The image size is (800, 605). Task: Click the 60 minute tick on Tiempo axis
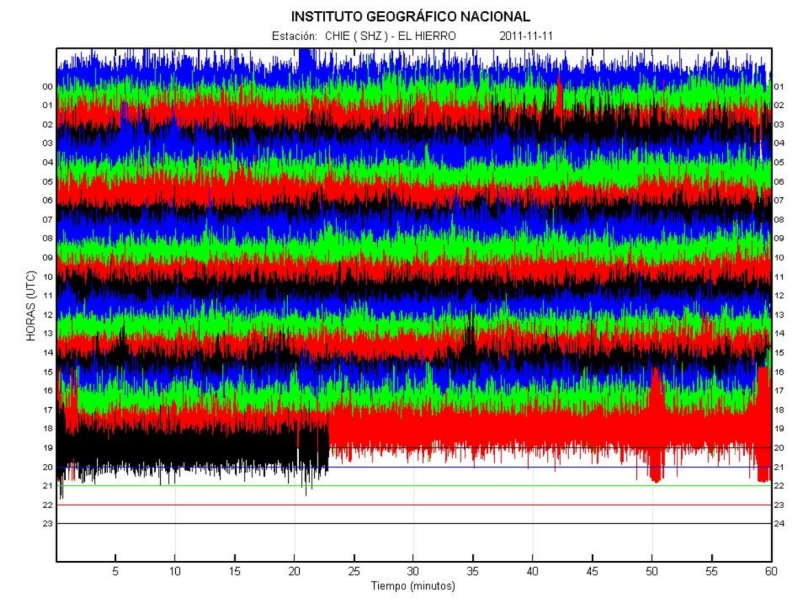pos(771,571)
